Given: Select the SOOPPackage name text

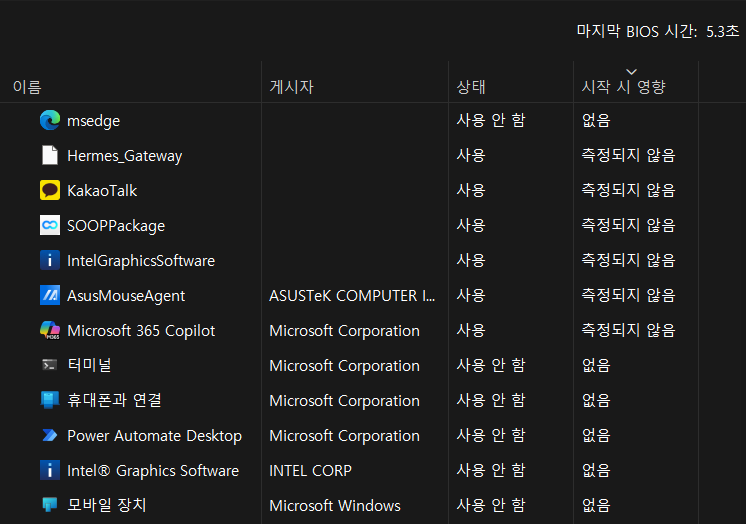Looking at the screenshot, I should pos(116,226).
